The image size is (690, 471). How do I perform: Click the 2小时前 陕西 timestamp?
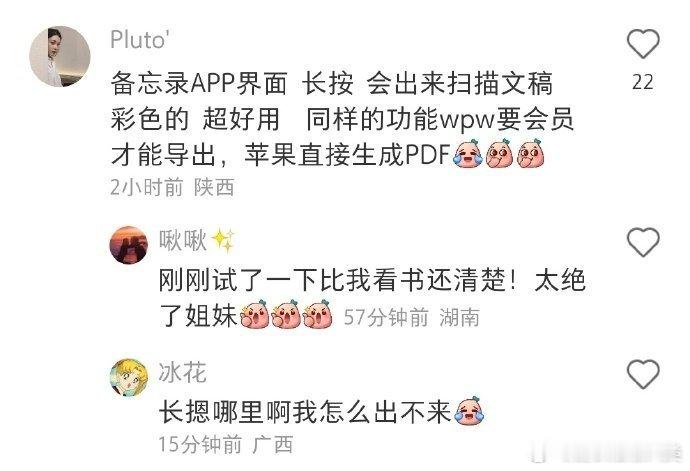tap(172, 187)
